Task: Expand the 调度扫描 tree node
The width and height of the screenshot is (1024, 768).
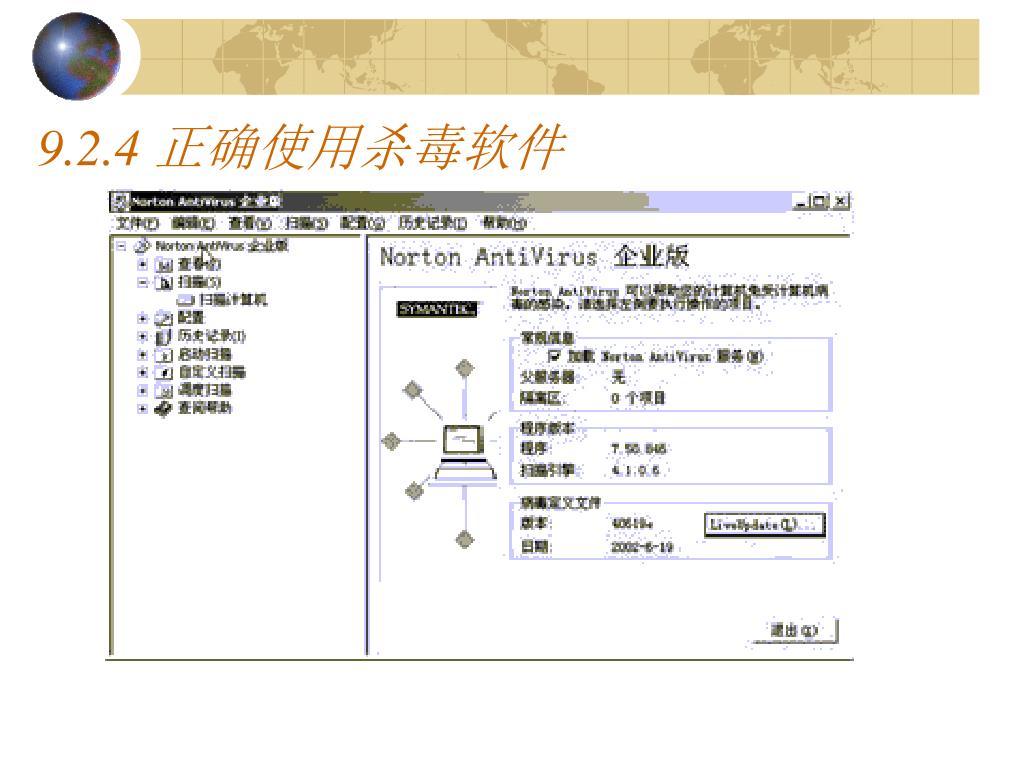Action: [142, 391]
